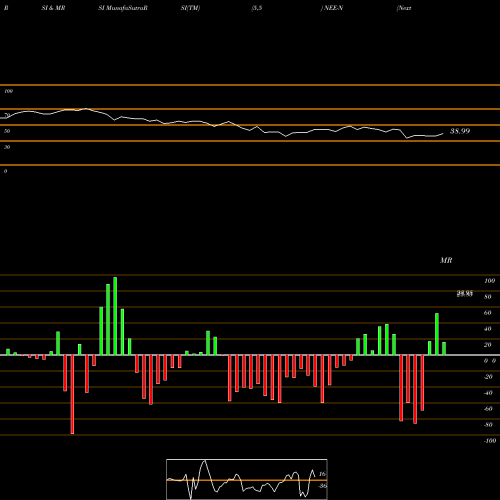Click the 80 label on the MR axis
Viewport: 500px width, 500px height.
pos(488,297)
